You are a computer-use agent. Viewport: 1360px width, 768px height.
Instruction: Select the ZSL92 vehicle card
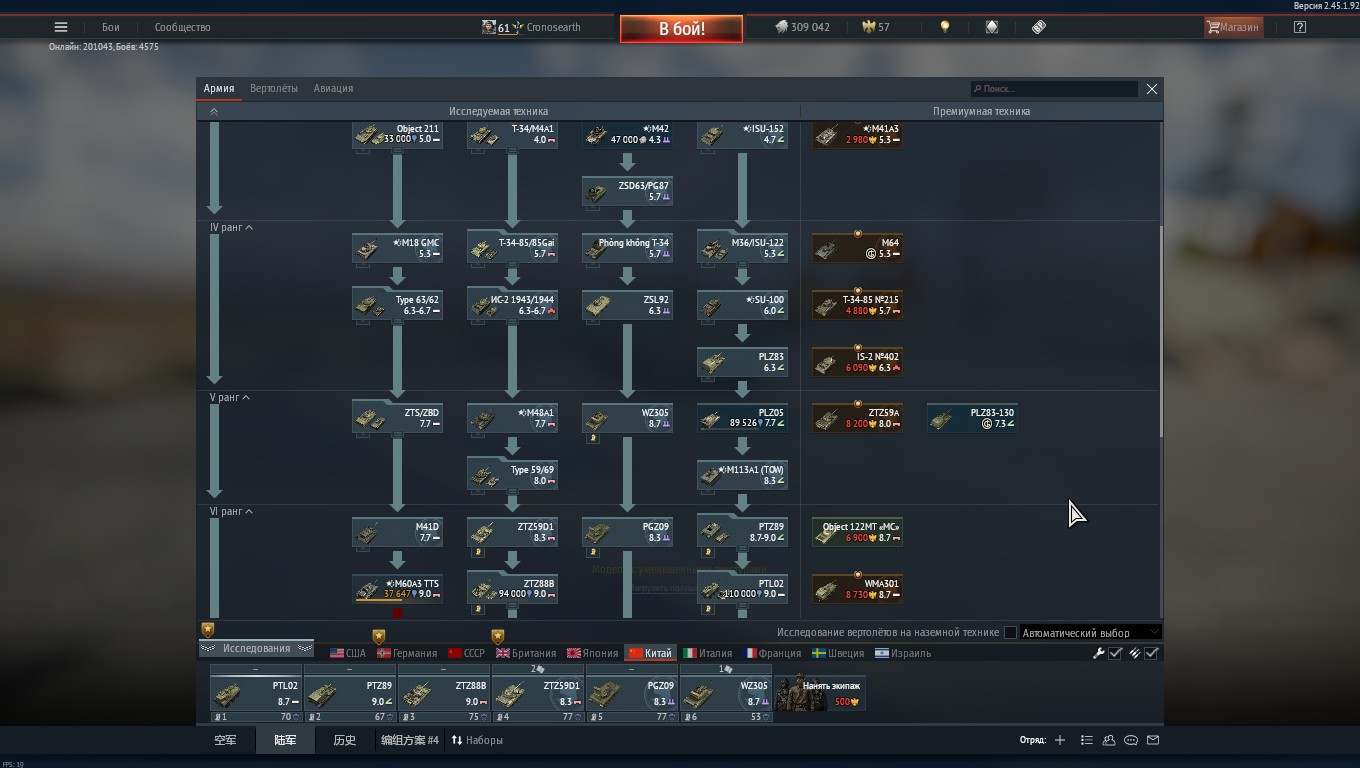tap(627, 306)
